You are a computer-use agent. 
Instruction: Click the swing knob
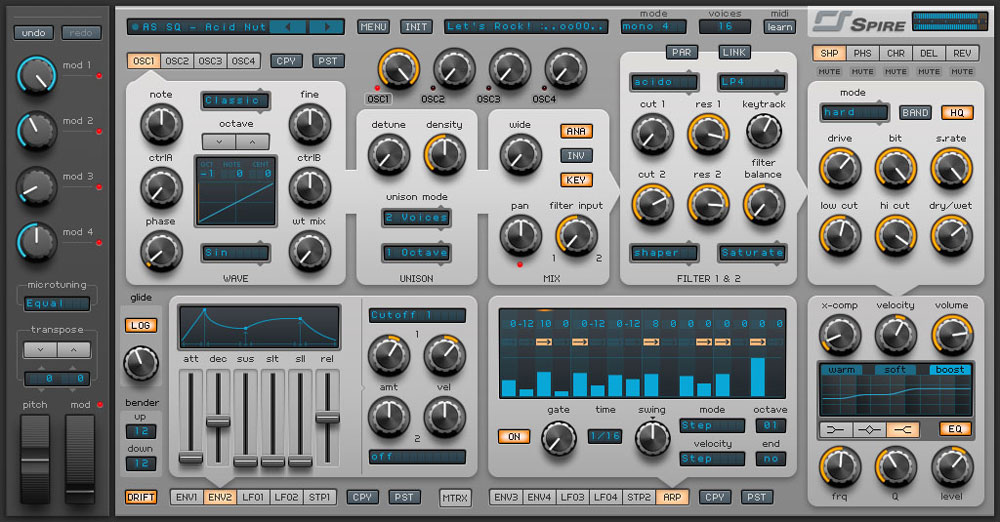652,439
